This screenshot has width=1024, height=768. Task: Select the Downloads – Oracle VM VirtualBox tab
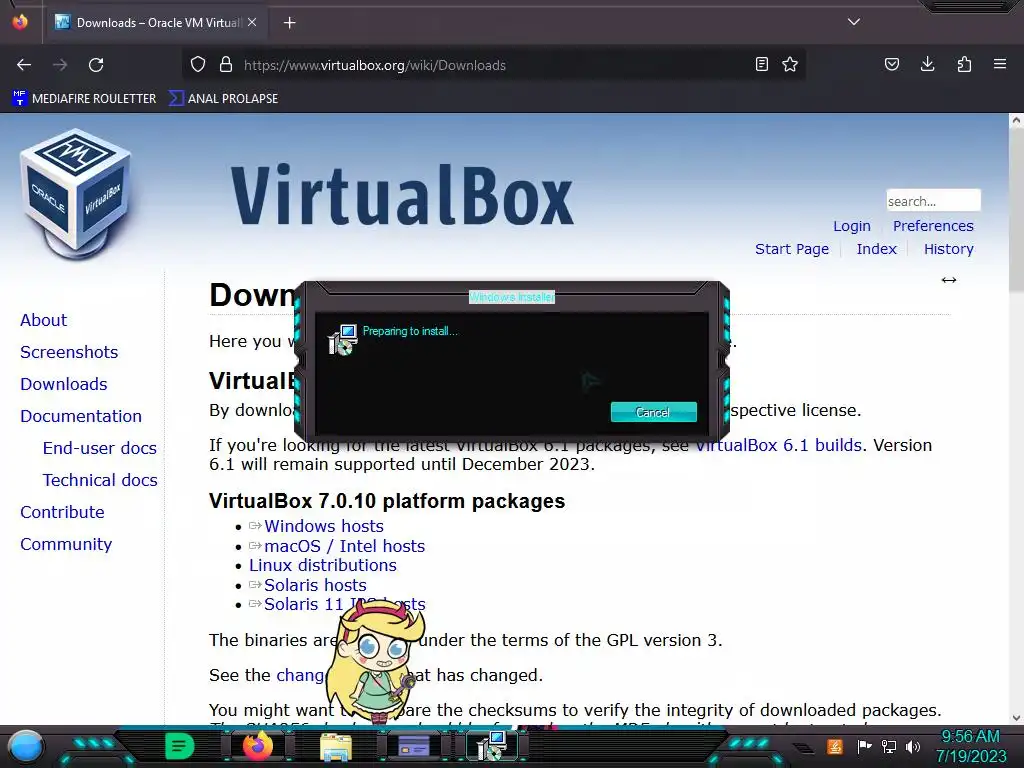(155, 23)
